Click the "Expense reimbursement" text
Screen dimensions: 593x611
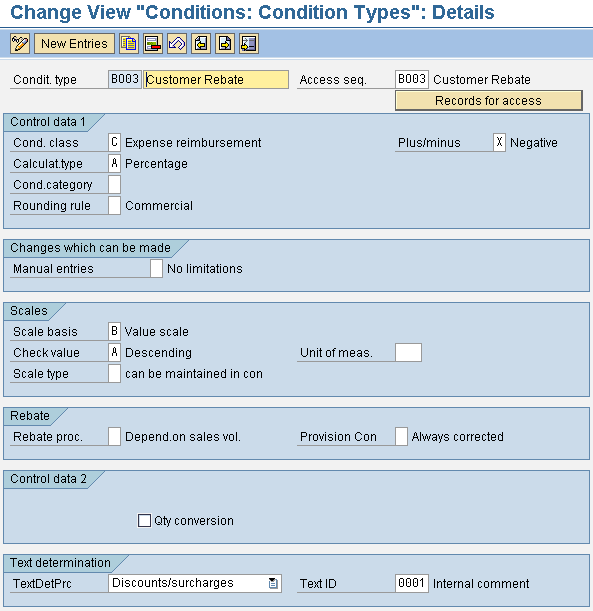point(193,143)
